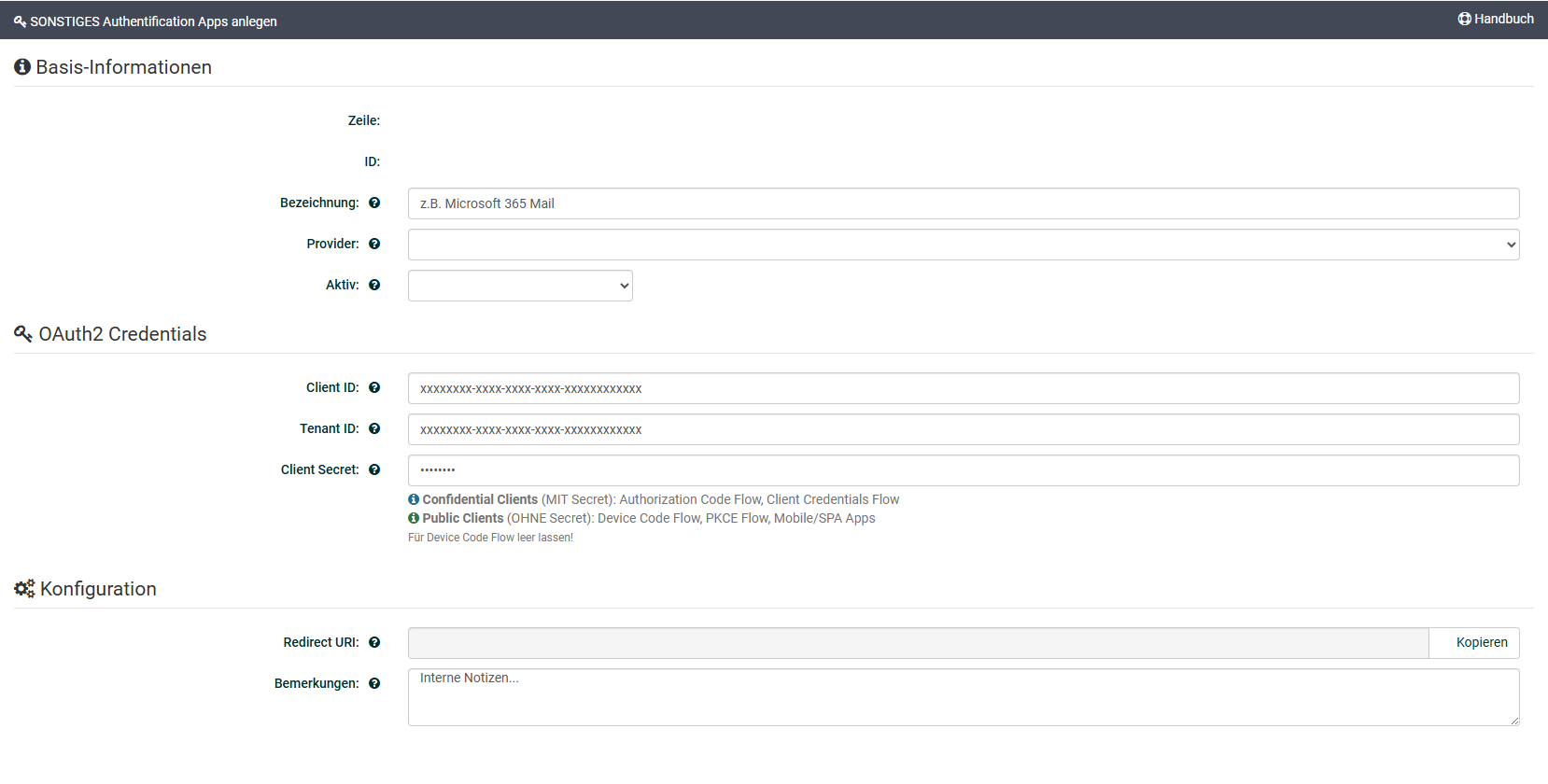
Task: Click the Redirect URI read-only field
Action: 918,643
